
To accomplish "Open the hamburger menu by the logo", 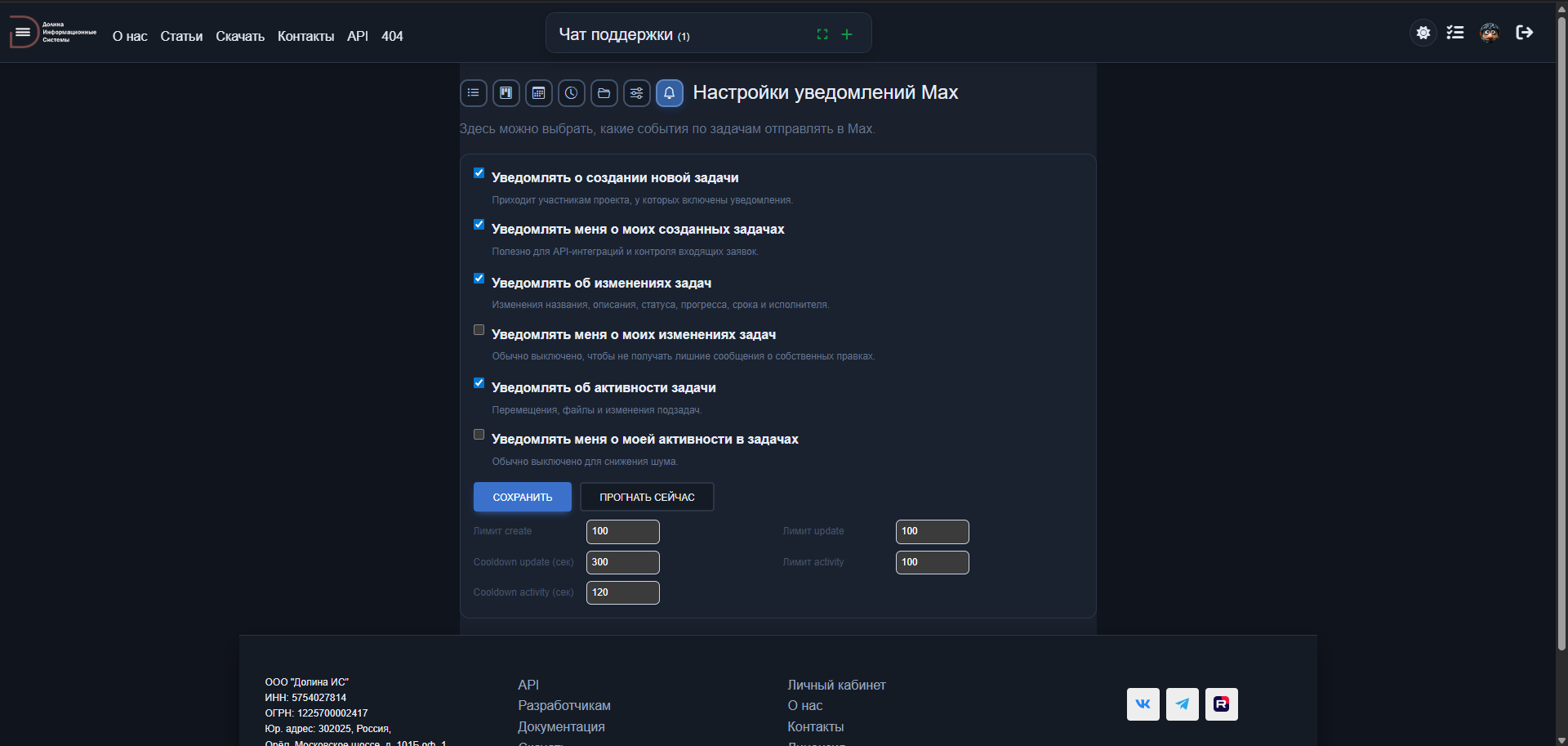I will point(23,33).
